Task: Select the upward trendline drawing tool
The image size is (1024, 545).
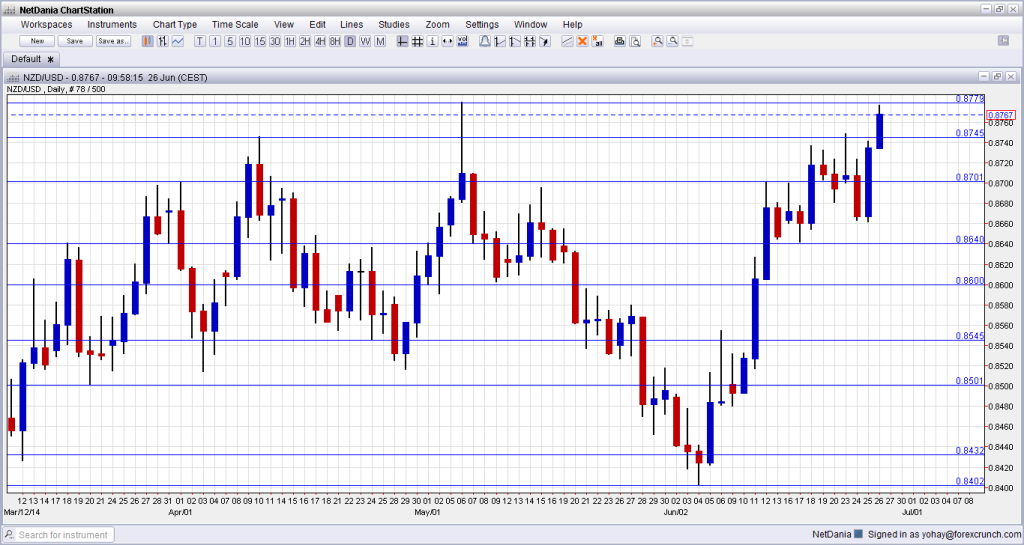Action: click(x=500, y=41)
